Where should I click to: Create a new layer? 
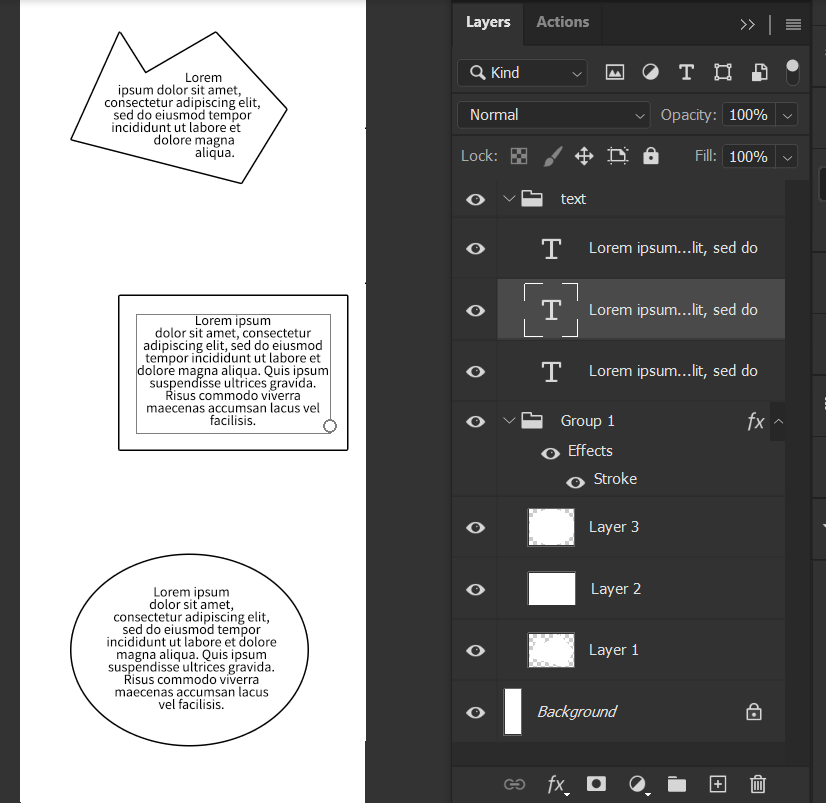[x=717, y=784]
